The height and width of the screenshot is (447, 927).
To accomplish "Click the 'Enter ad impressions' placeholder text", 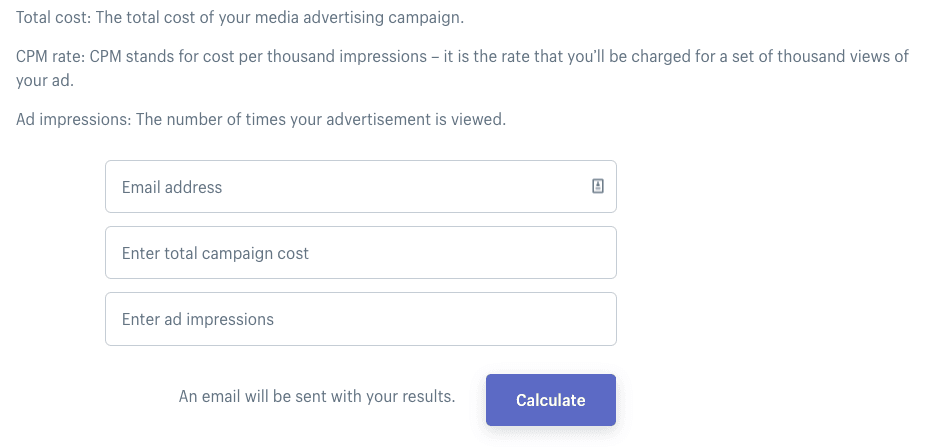I will 197,319.
